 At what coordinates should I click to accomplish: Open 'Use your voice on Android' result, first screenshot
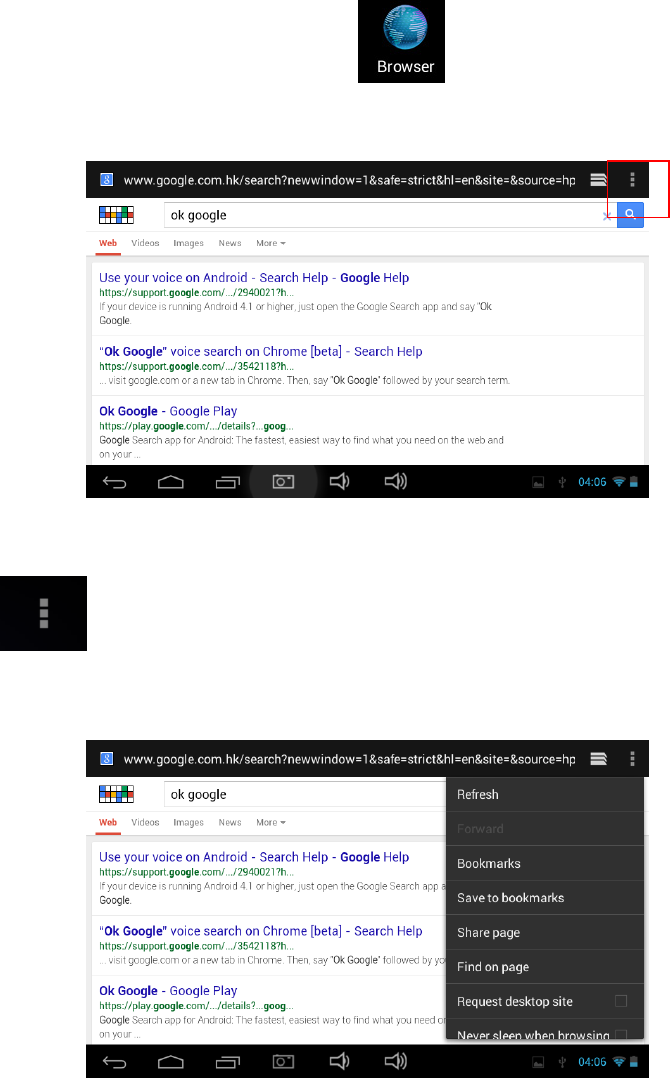tap(254, 278)
